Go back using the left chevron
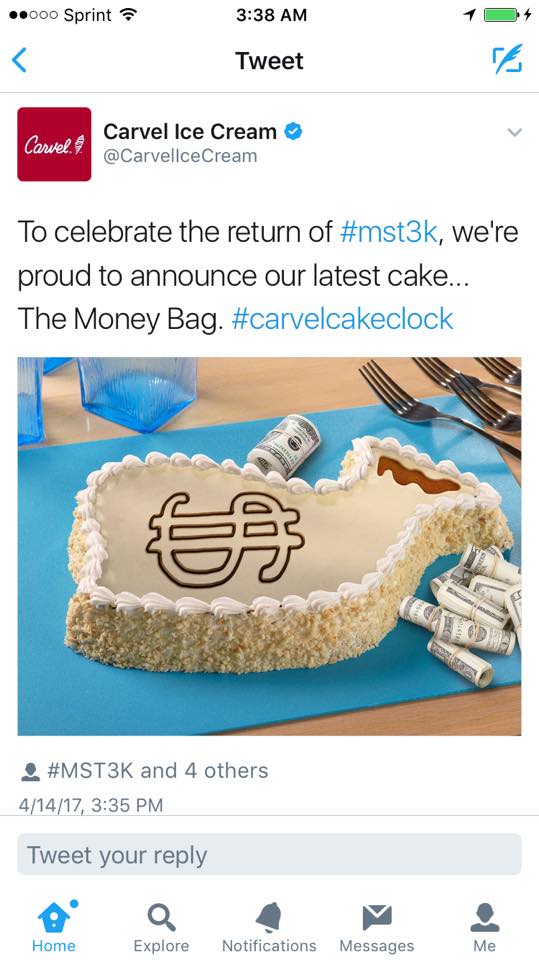This screenshot has width=539, height=960. click(x=20, y=61)
